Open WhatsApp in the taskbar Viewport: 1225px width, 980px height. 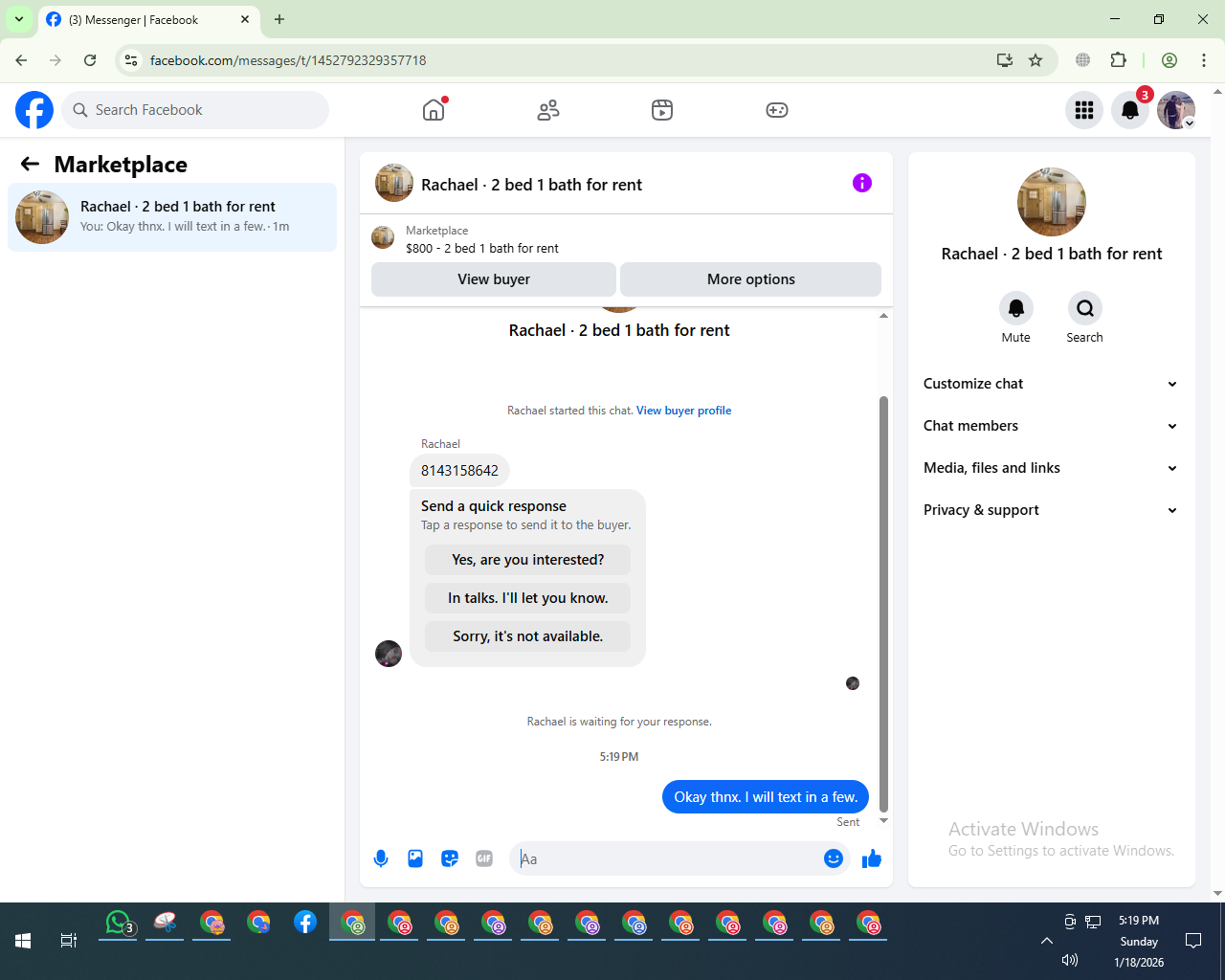click(118, 924)
